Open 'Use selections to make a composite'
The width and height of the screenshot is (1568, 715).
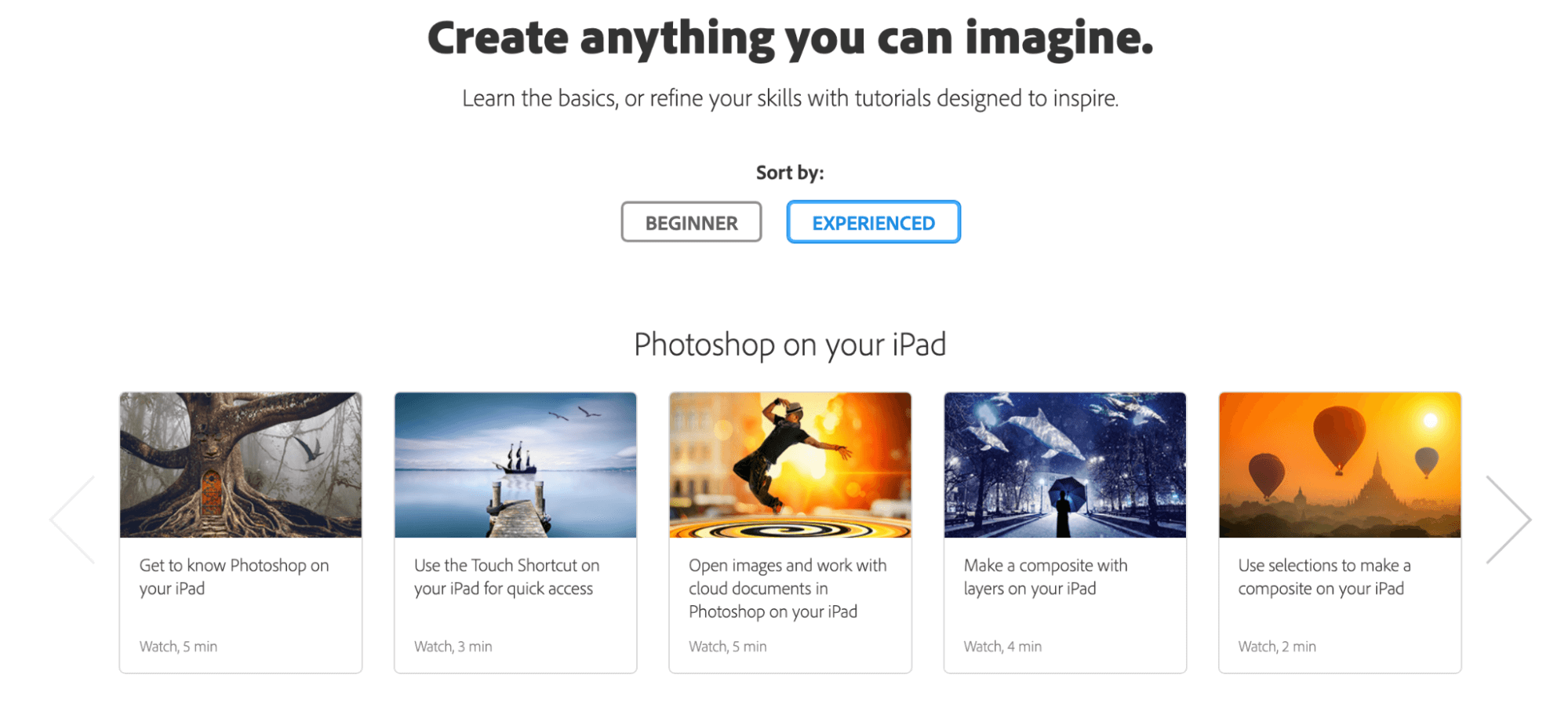tap(1324, 577)
